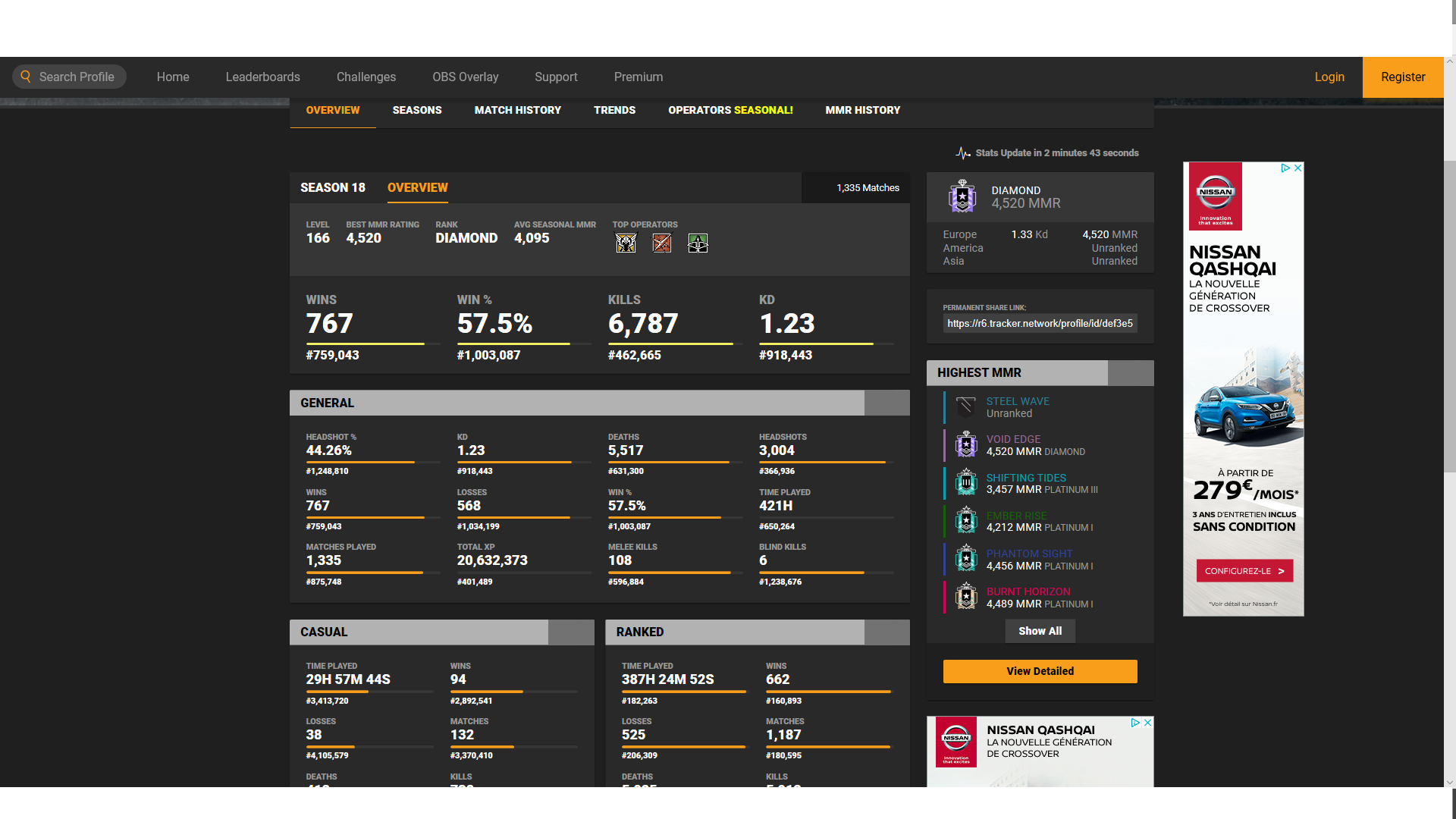Click the Phantom Sight season link

pyautogui.click(x=1029, y=554)
